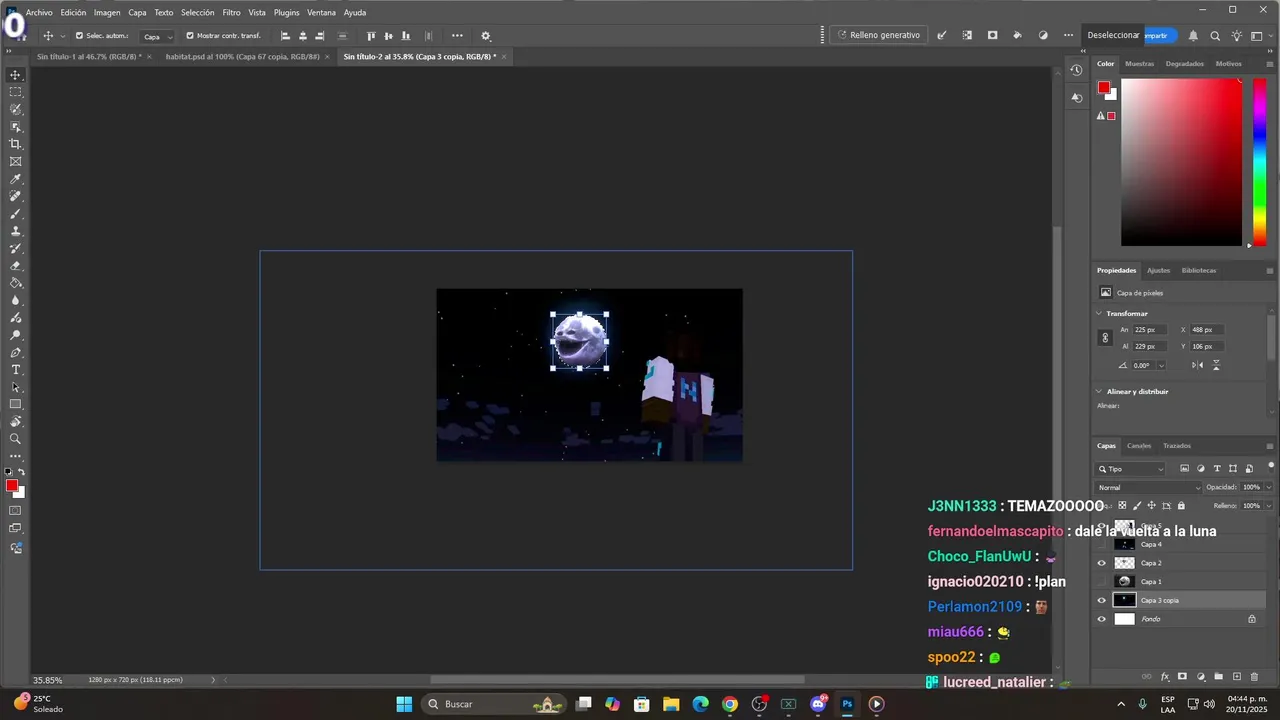
Task: Click the vertical hue spectrum slider
Action: tap(1260, 162)
